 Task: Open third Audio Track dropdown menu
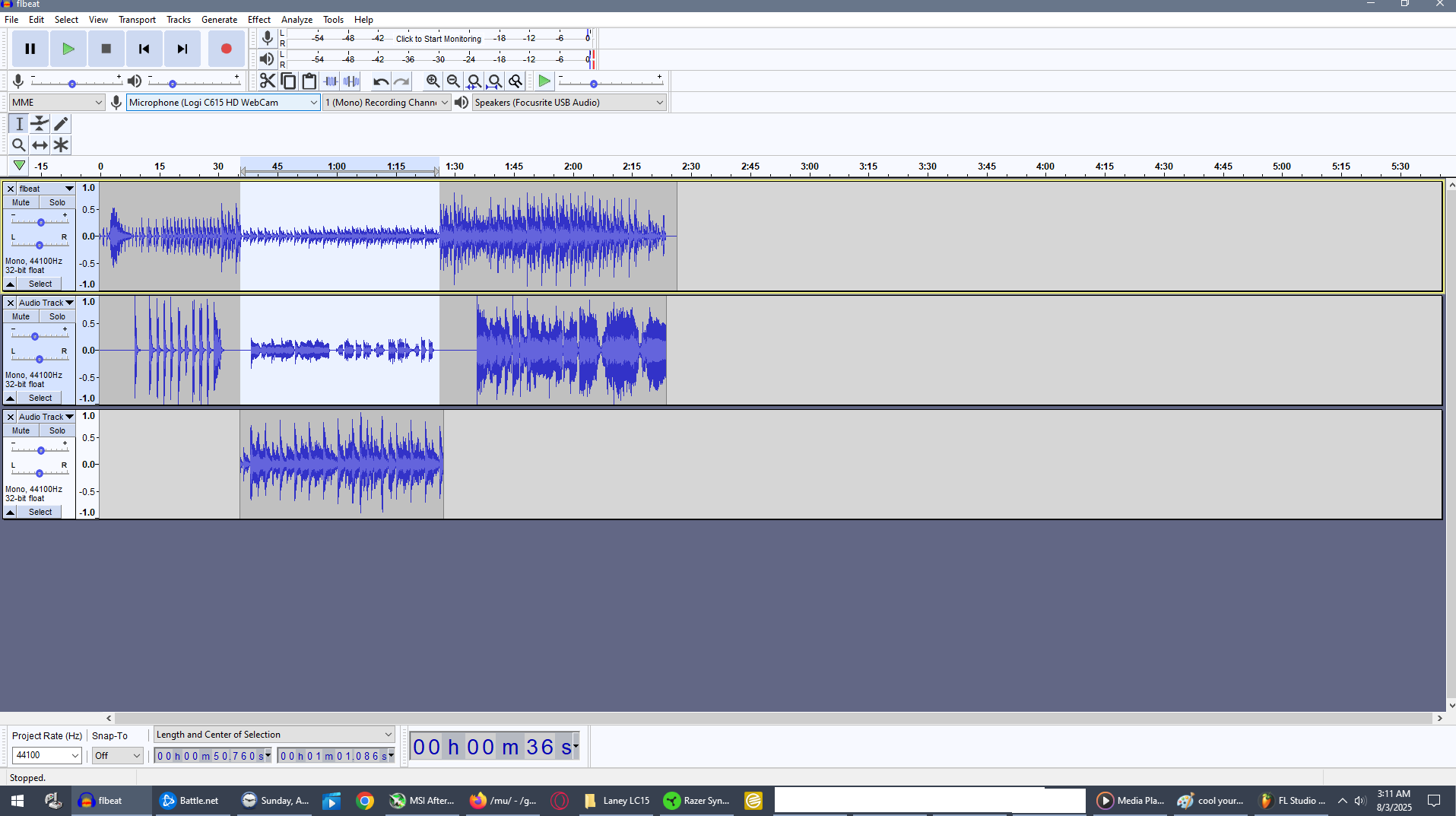click(x=46, y=417)
